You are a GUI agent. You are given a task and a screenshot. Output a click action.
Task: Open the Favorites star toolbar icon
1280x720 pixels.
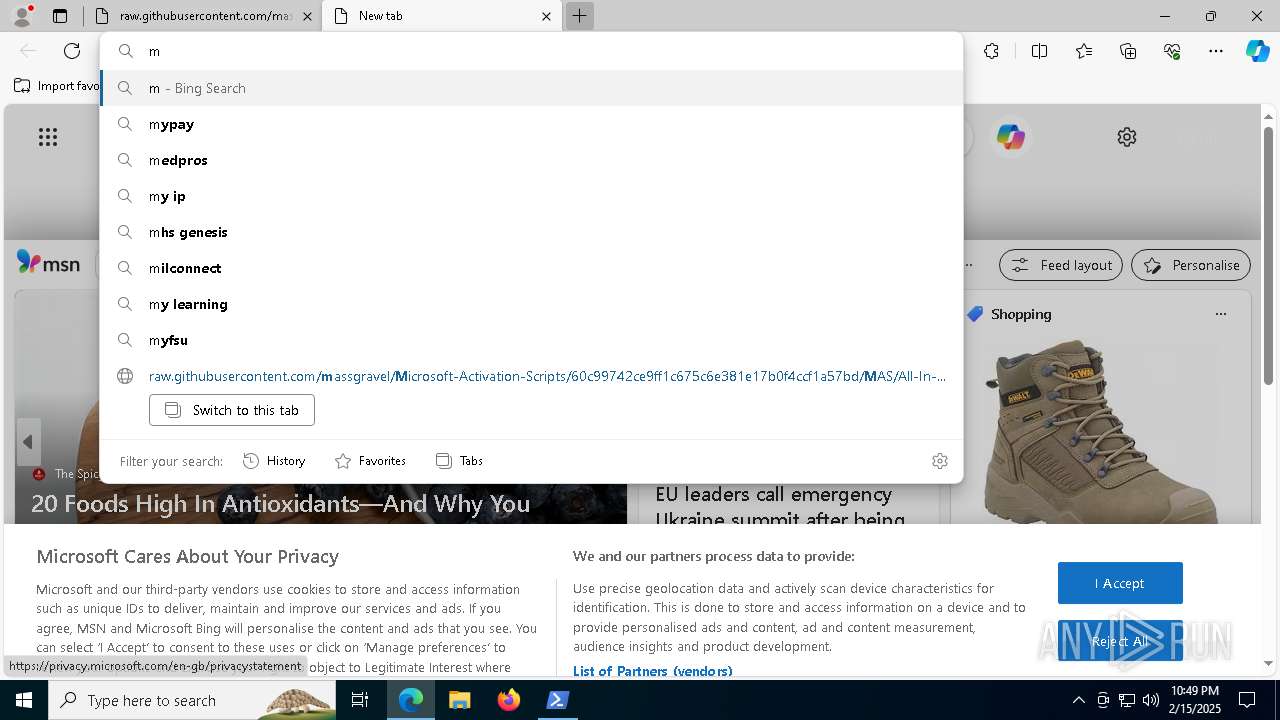1084,51
